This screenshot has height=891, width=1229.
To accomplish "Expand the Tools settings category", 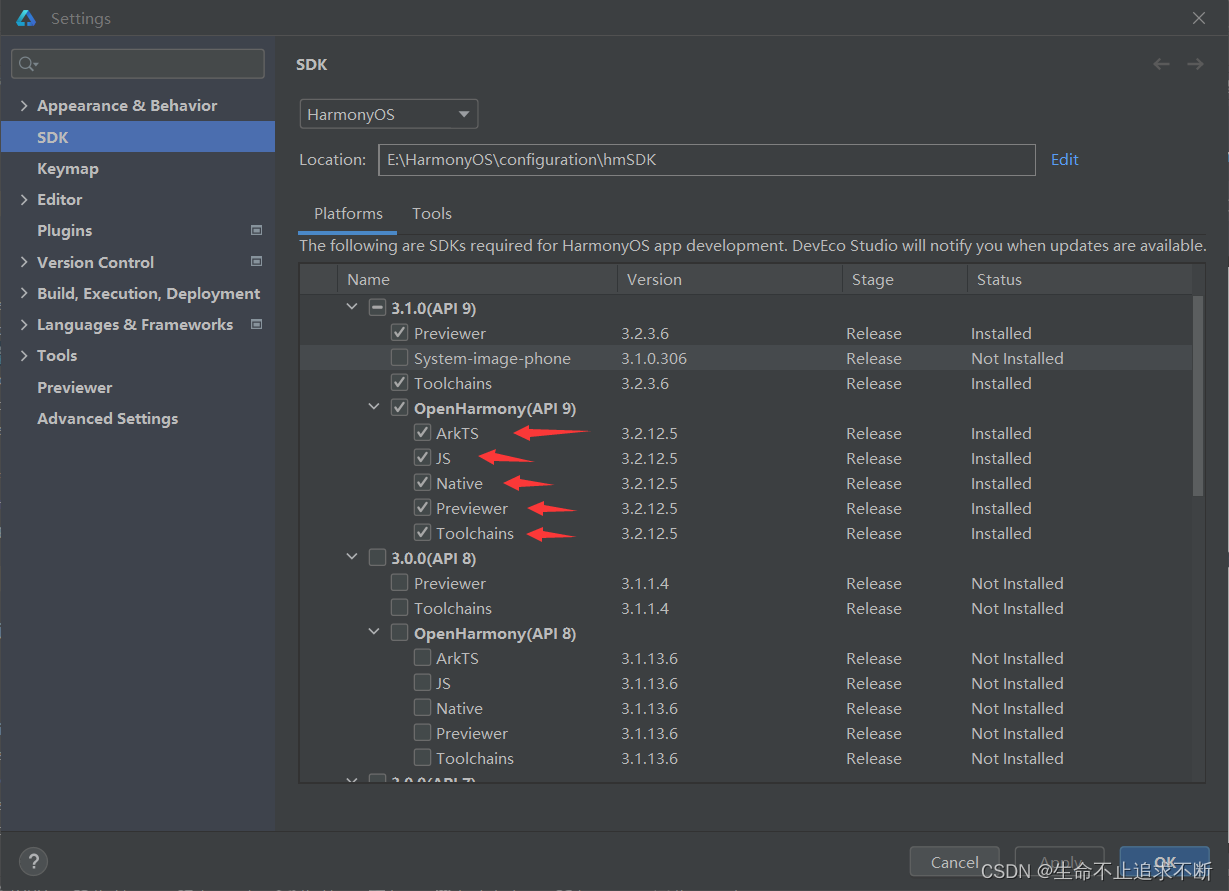I will 24,356.
